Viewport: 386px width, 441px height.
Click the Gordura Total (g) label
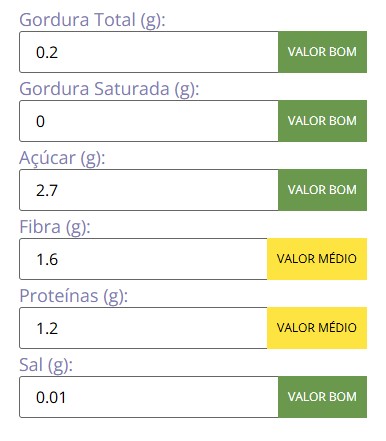pyautogui.click(x=92, y=20)
